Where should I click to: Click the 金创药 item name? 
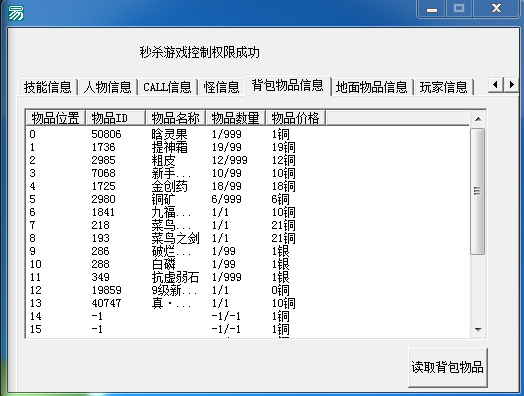coord(169,186)
